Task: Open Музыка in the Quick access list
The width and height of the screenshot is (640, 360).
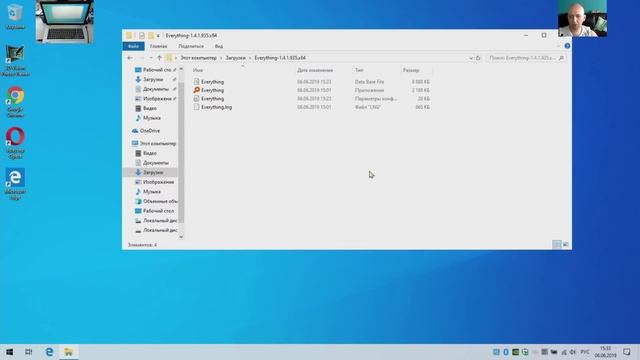Action: tap(150, 118)
